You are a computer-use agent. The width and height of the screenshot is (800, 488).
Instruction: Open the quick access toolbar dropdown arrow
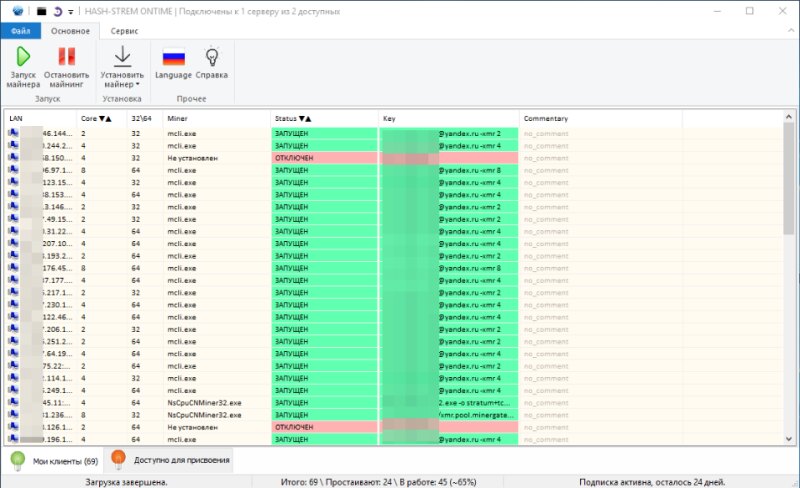tap(69, 12)
